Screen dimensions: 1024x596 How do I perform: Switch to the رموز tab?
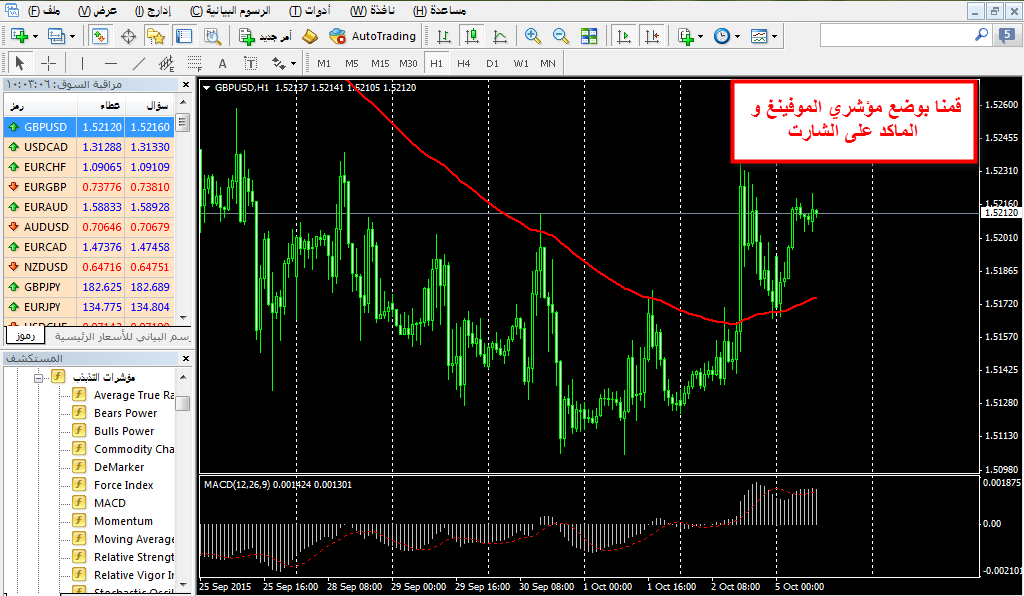tap(25, 336)
